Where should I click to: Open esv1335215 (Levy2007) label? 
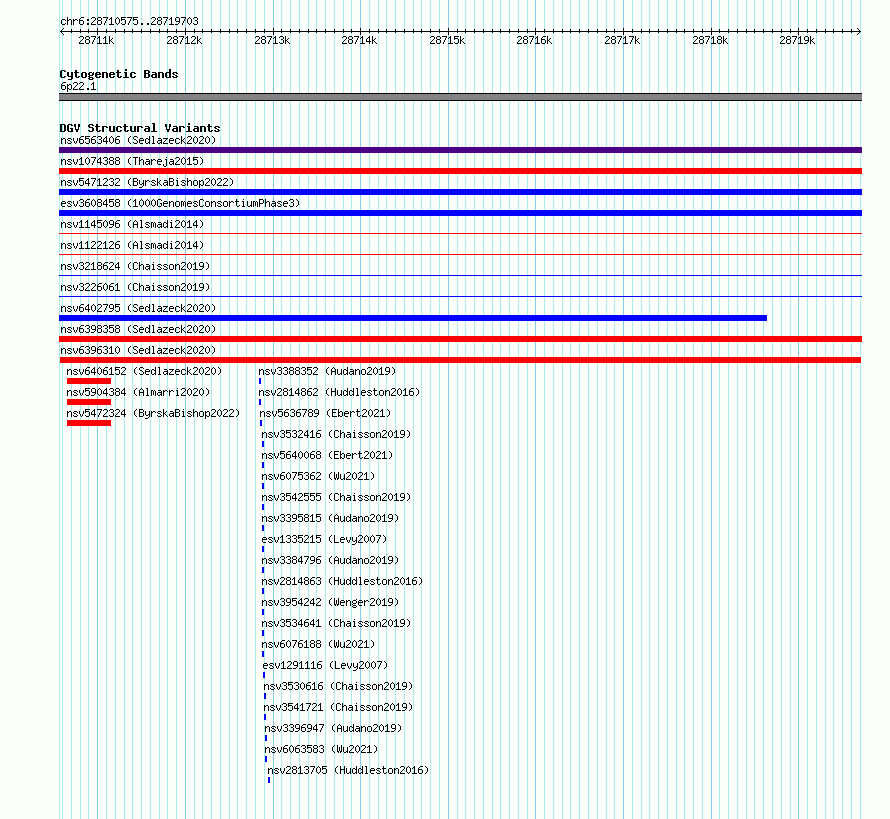(x=324, y=539)
